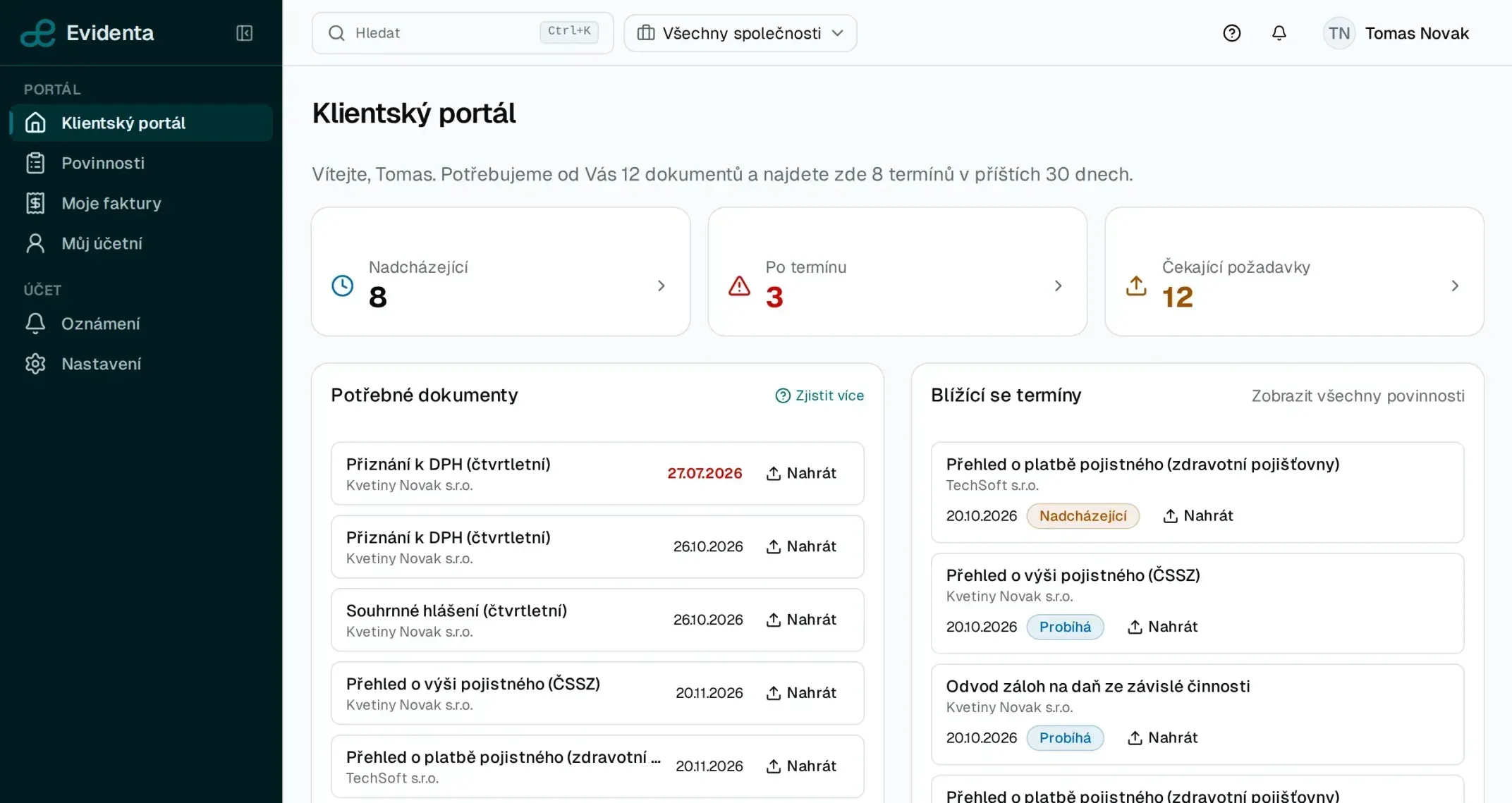Click the gear icon next to Nastavení

pos(35,364)
